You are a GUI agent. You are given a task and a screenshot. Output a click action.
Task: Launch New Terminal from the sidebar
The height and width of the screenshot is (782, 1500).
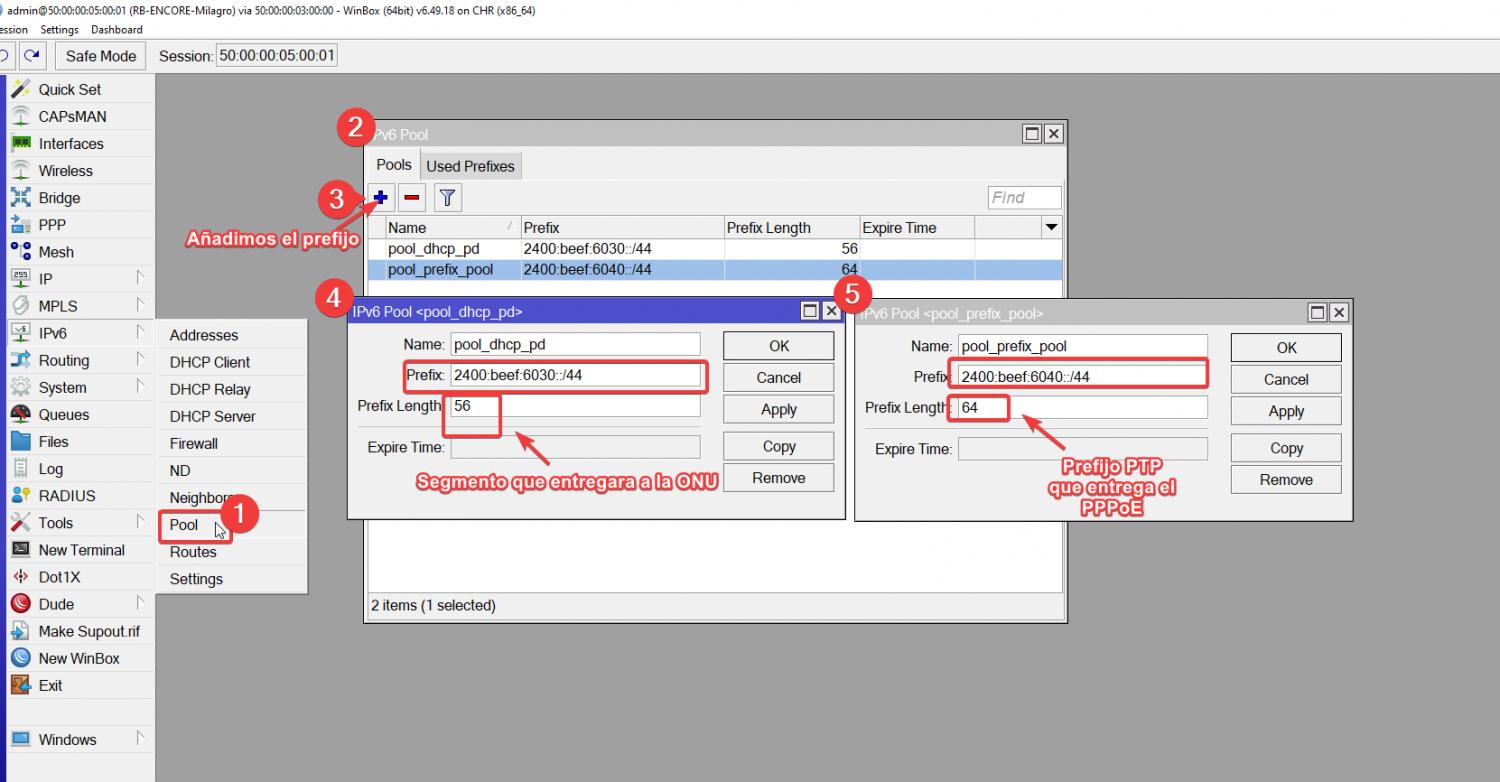tap(81, 550)
